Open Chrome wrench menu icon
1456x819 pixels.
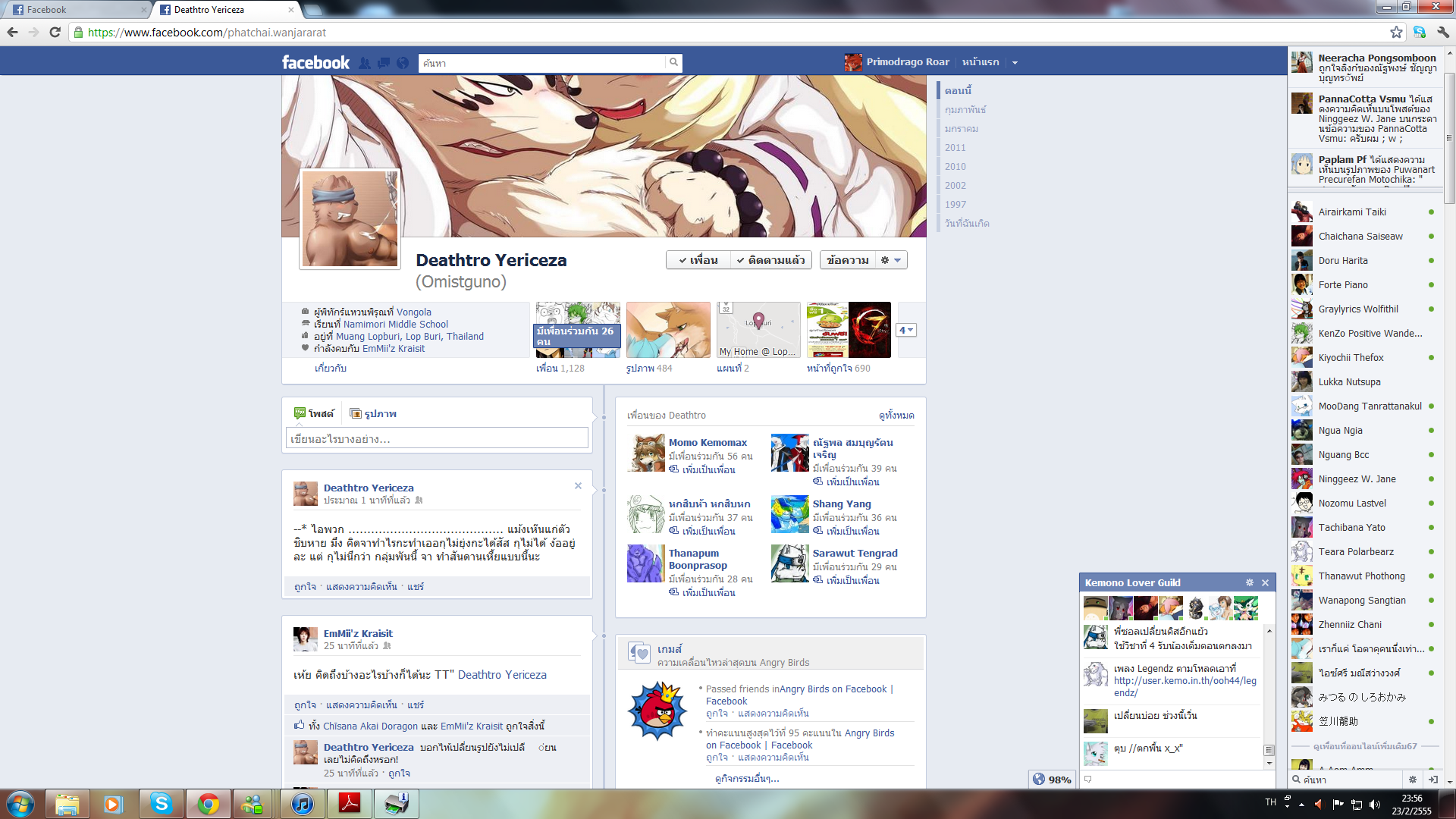[x=1442, y=32]
